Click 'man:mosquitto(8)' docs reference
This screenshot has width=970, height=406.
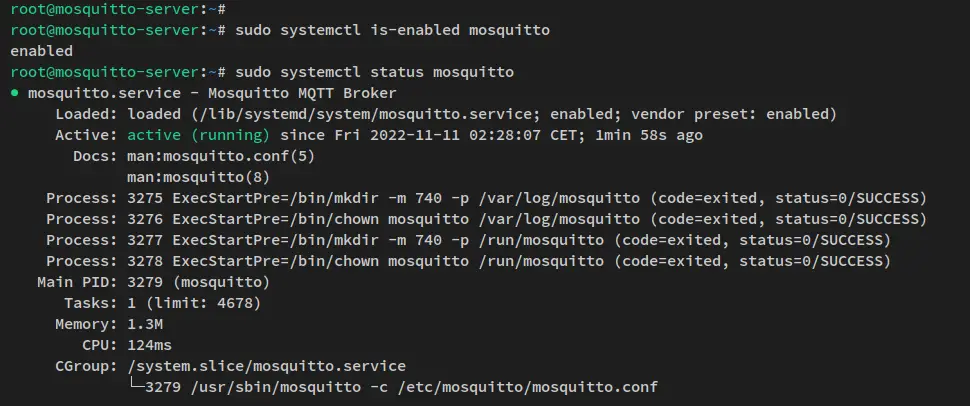click(x=199, y=178)
